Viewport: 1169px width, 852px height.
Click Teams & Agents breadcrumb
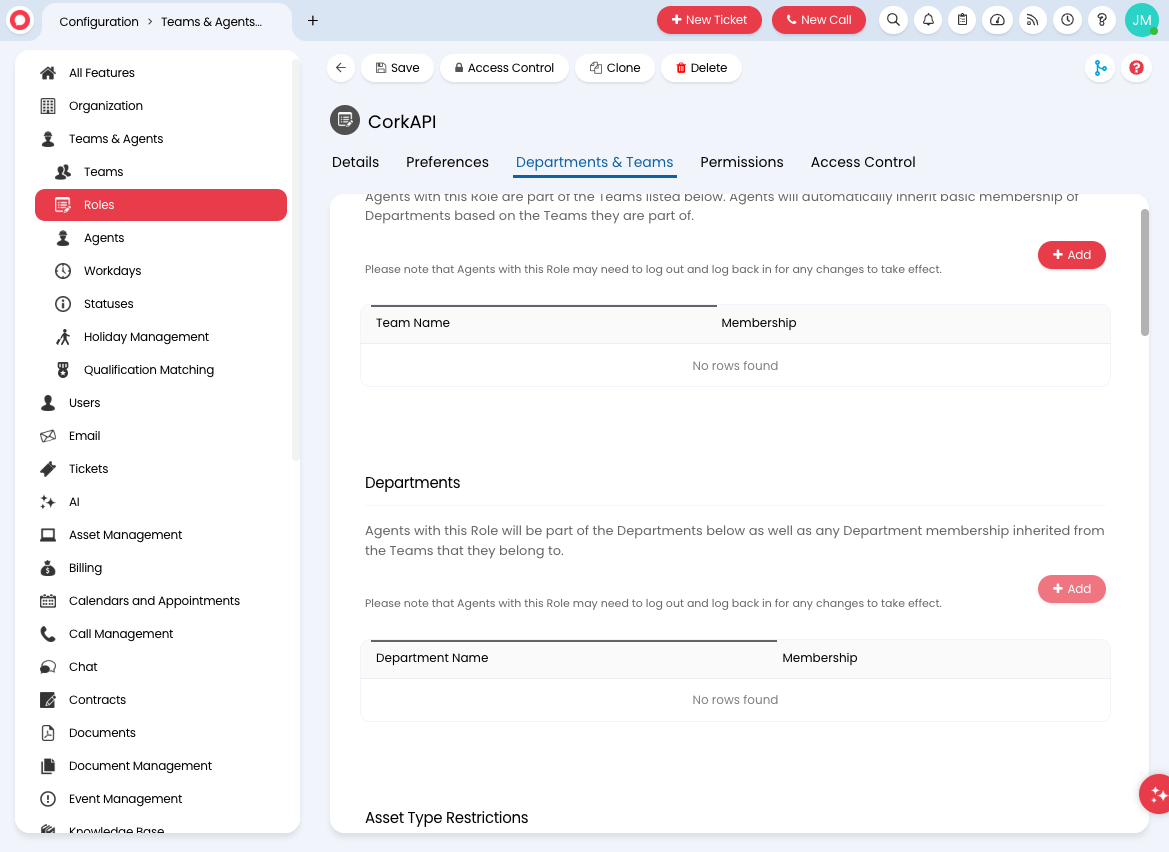point(212,22)
